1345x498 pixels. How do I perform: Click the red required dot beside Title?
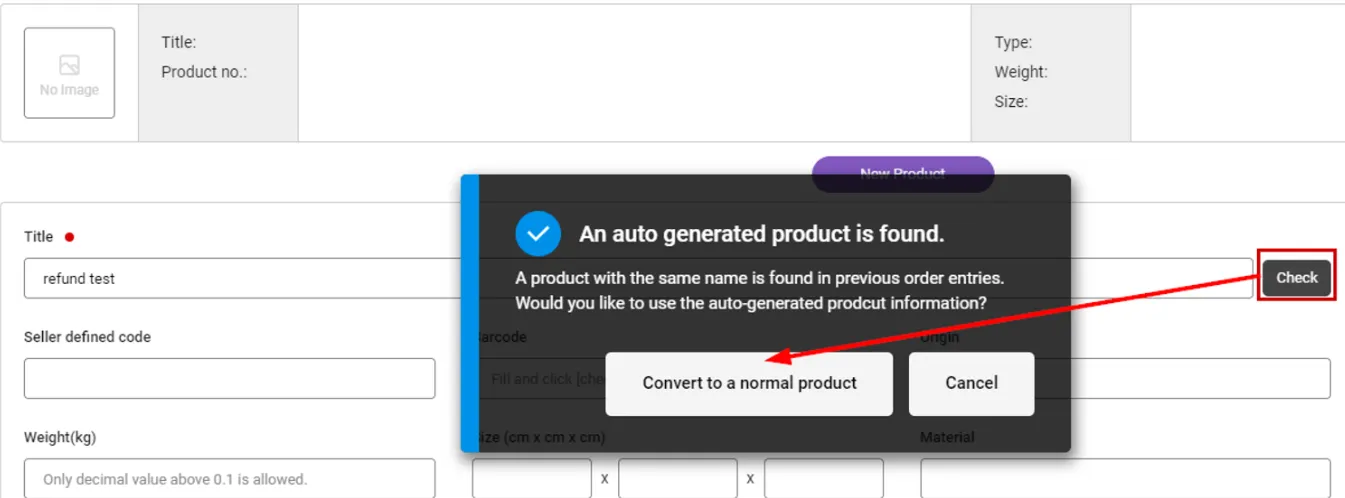69,237
